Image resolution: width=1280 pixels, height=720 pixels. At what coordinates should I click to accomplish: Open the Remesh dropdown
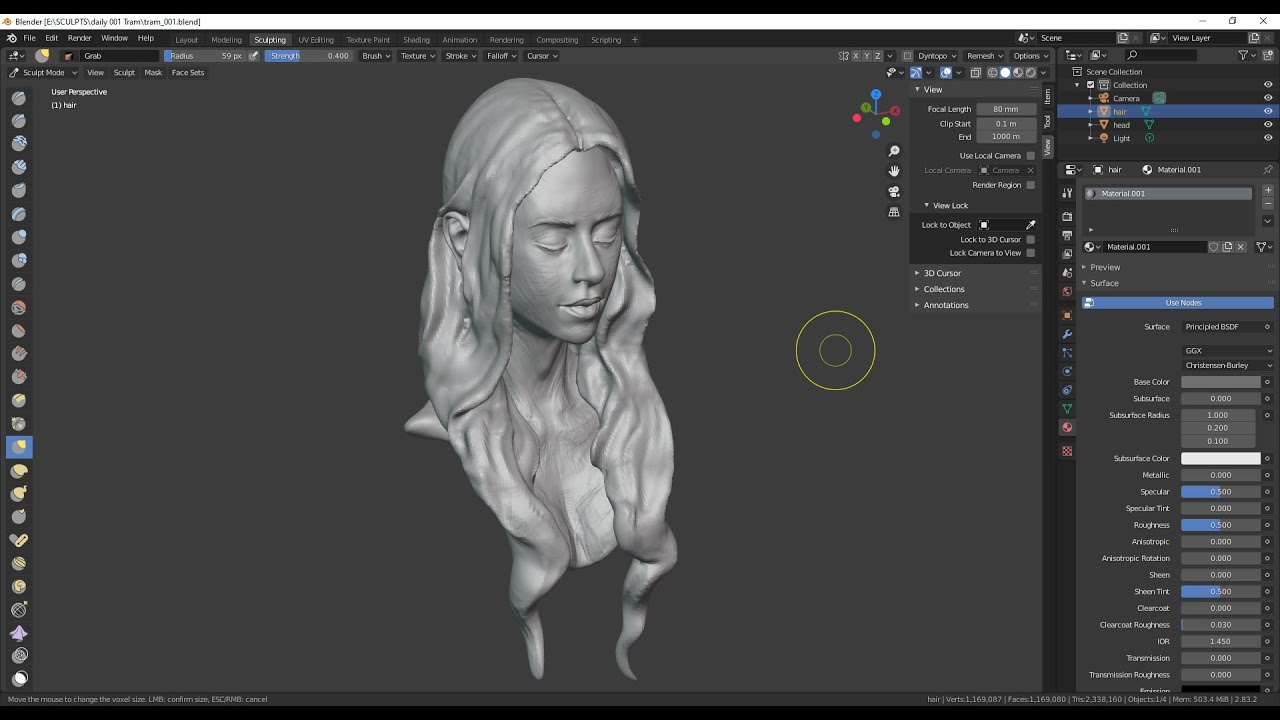tap(985, 56)
